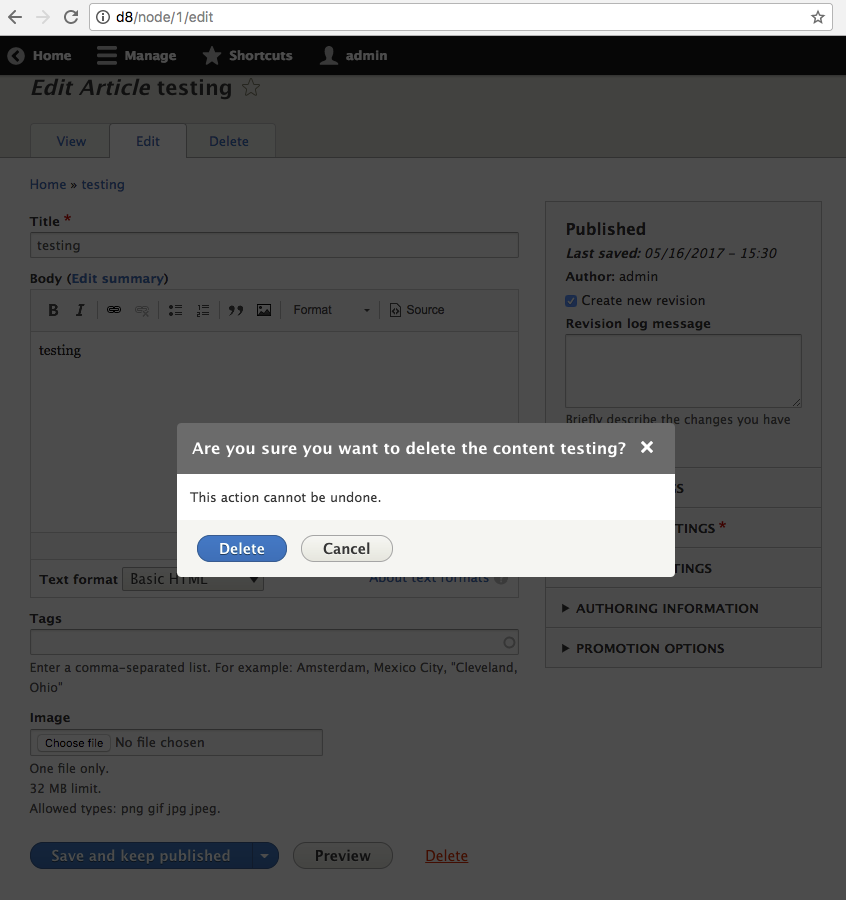846x900 pixels.
Task: Switch to the View tab
Action: click(x=69, y=141)
